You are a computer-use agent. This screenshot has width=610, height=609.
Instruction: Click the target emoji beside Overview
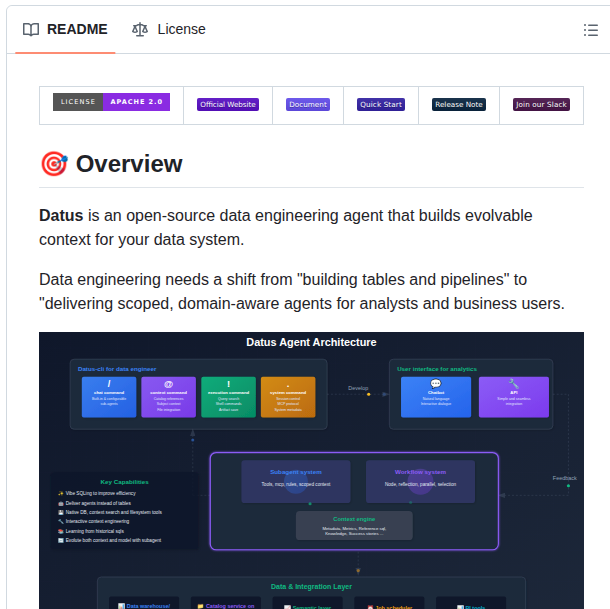tap(54, 163)
